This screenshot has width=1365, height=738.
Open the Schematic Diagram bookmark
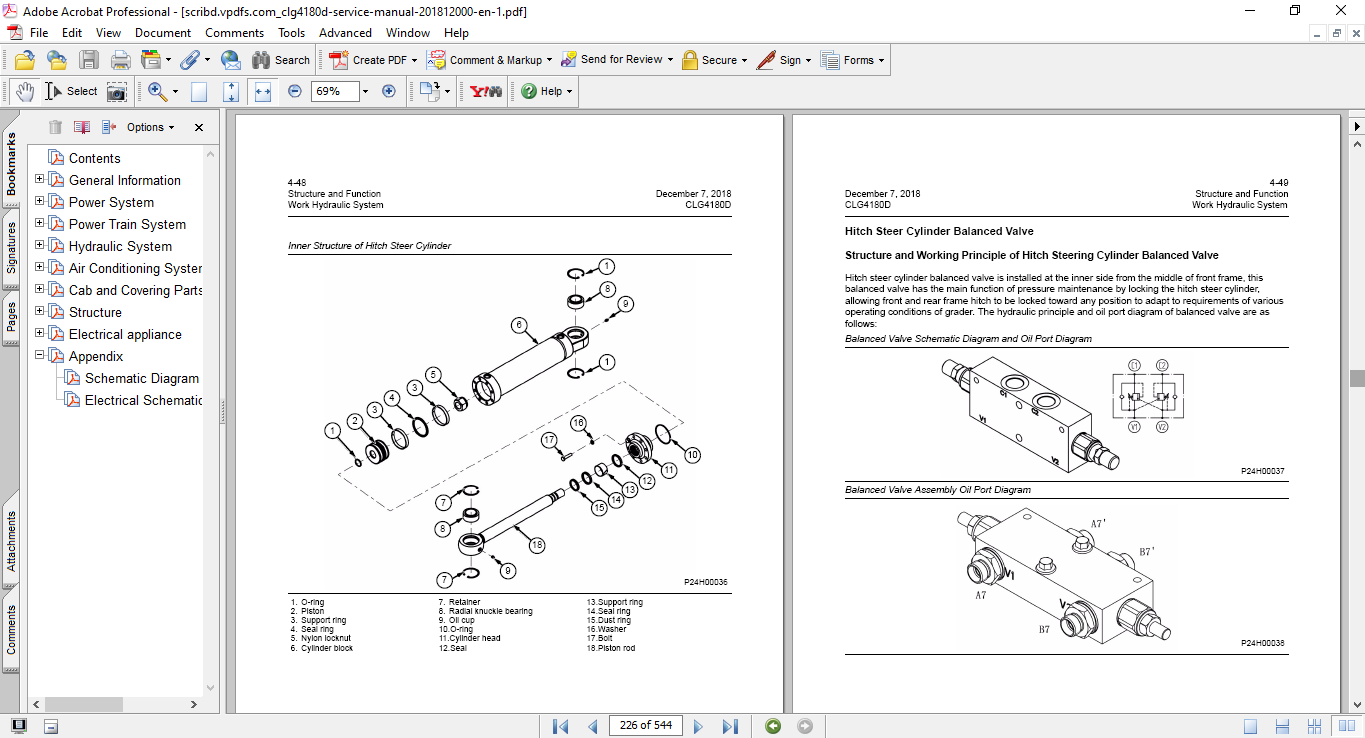click(141, 378)
